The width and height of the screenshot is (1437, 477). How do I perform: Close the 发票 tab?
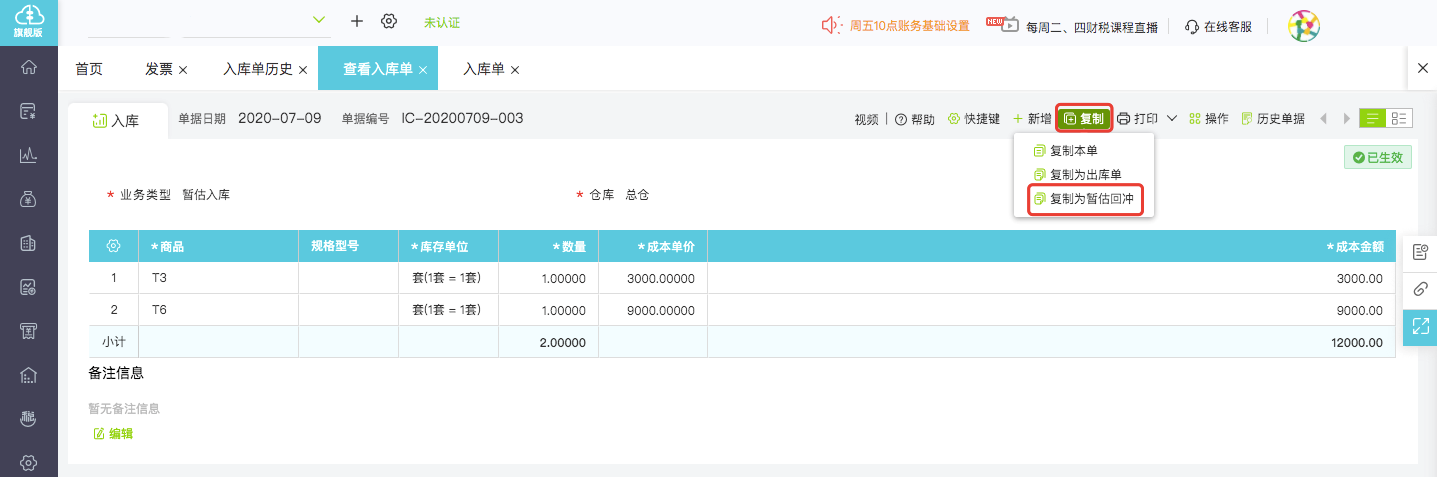[x=183, y=70]
